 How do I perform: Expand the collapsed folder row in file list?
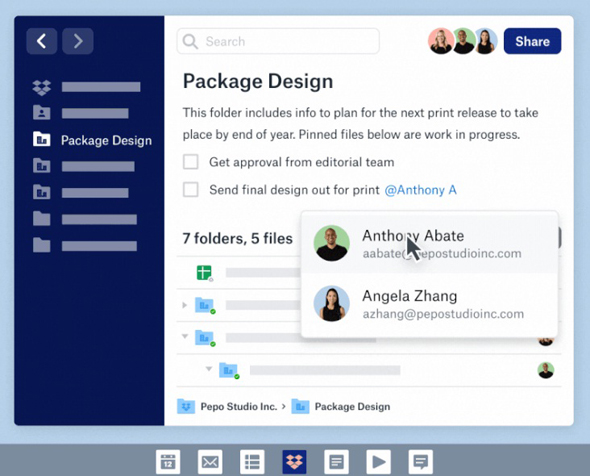point(184,305)
